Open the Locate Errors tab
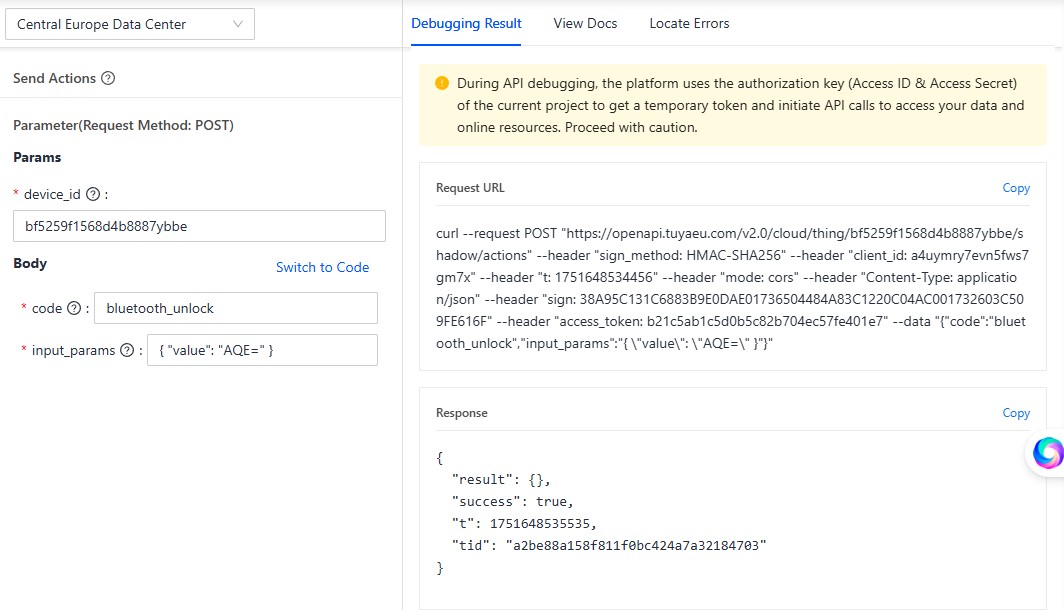1064x610 pixels. [689, 24]
